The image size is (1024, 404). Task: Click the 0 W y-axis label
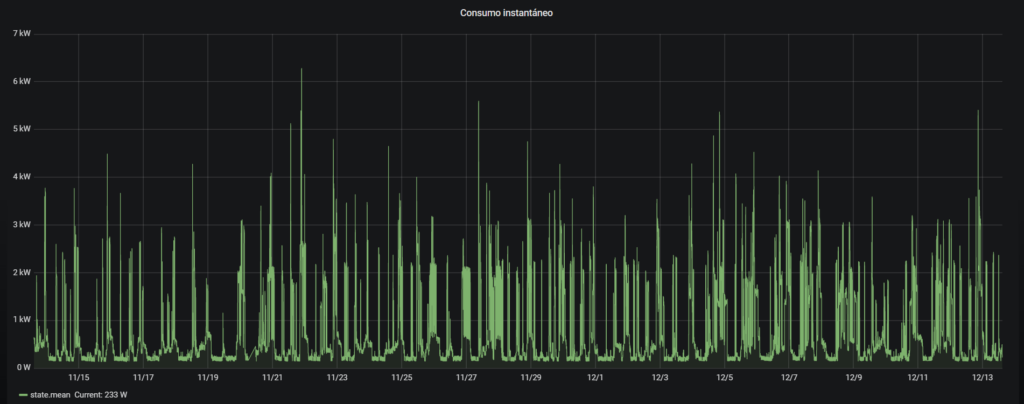point(22,367)
